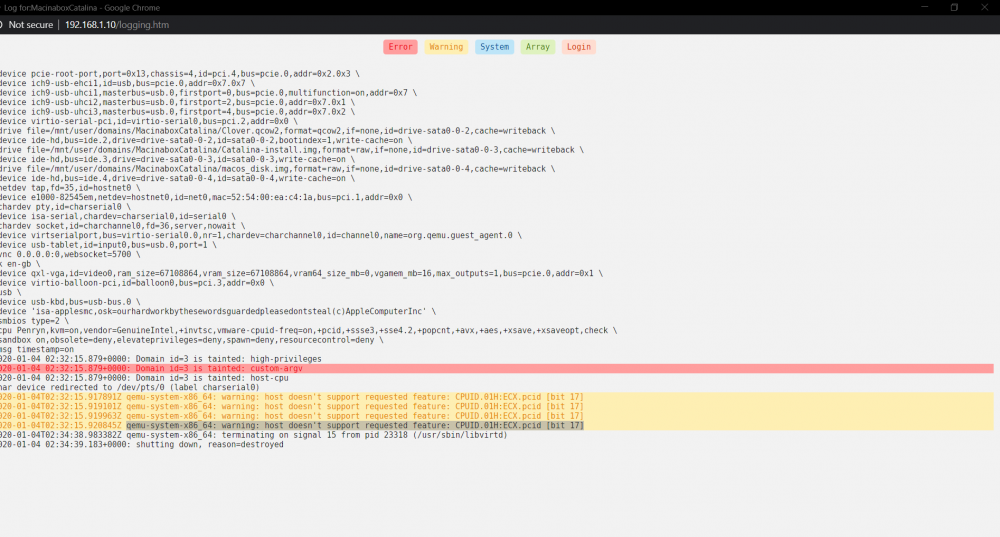1000x537 pixels.
Task: Click the virtserialport guest_agent line
Action: (x=261, y=235)
